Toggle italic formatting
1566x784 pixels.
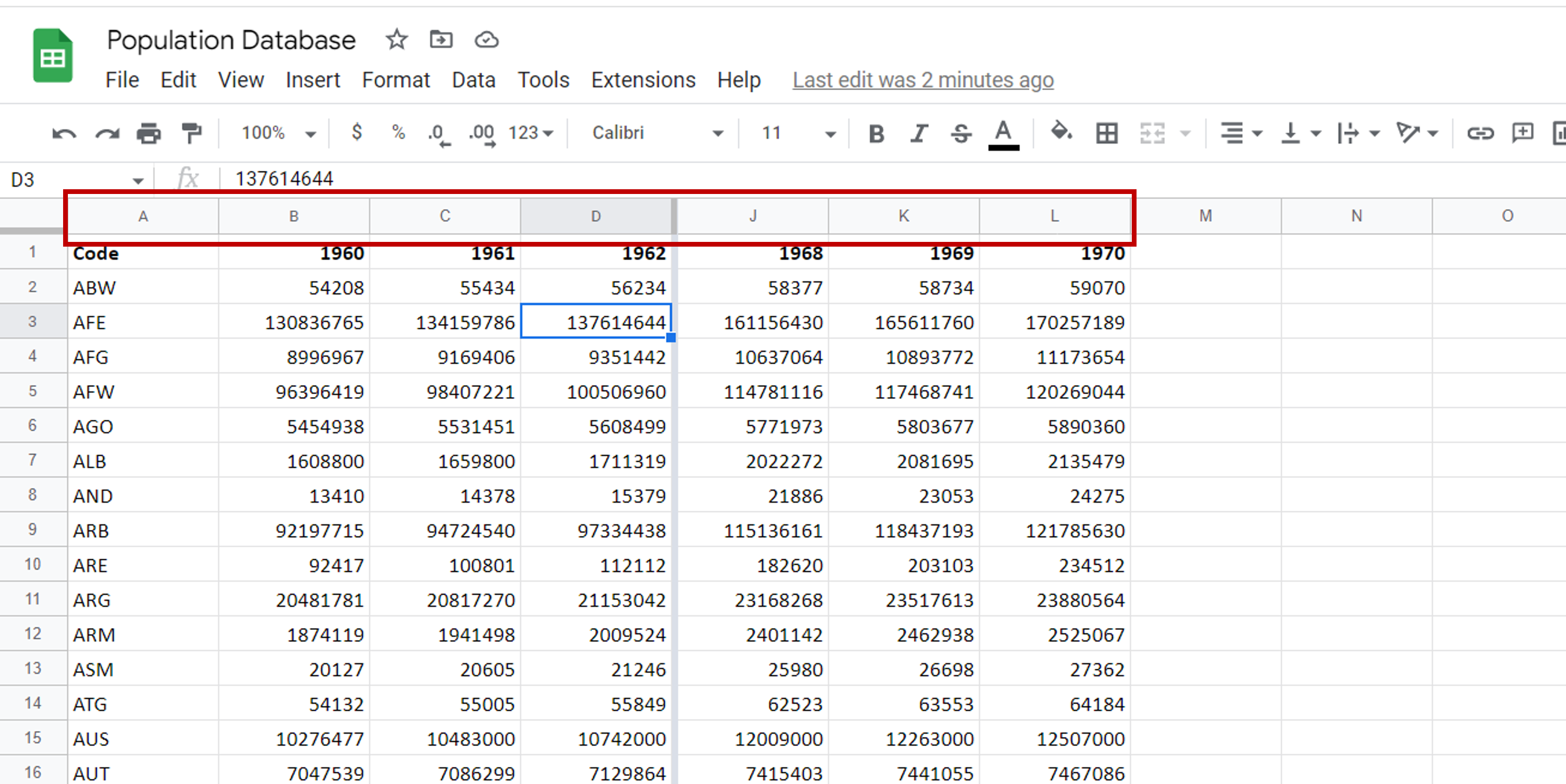(x=919, y=133)
